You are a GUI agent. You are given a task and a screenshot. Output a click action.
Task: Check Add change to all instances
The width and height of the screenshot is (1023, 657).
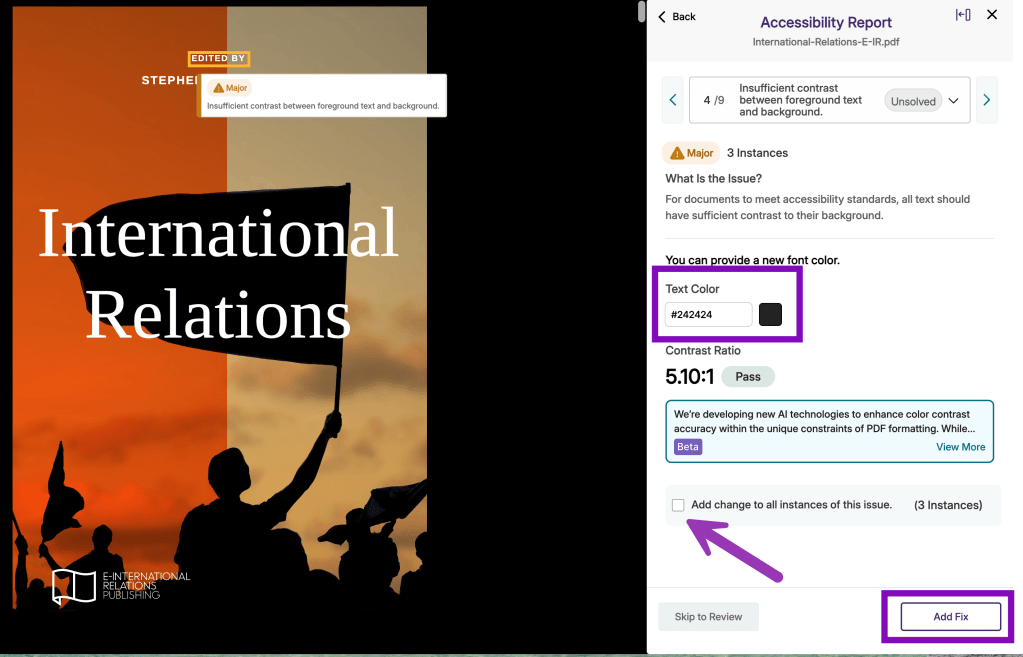[x=678, y=505]
